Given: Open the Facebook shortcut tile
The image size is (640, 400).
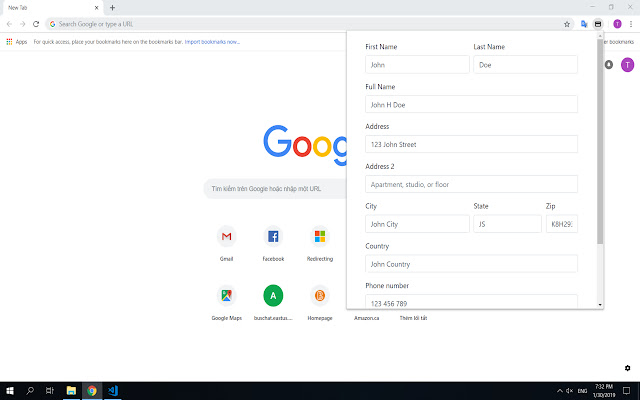Looking at the screenshot, I should [273, 243].
